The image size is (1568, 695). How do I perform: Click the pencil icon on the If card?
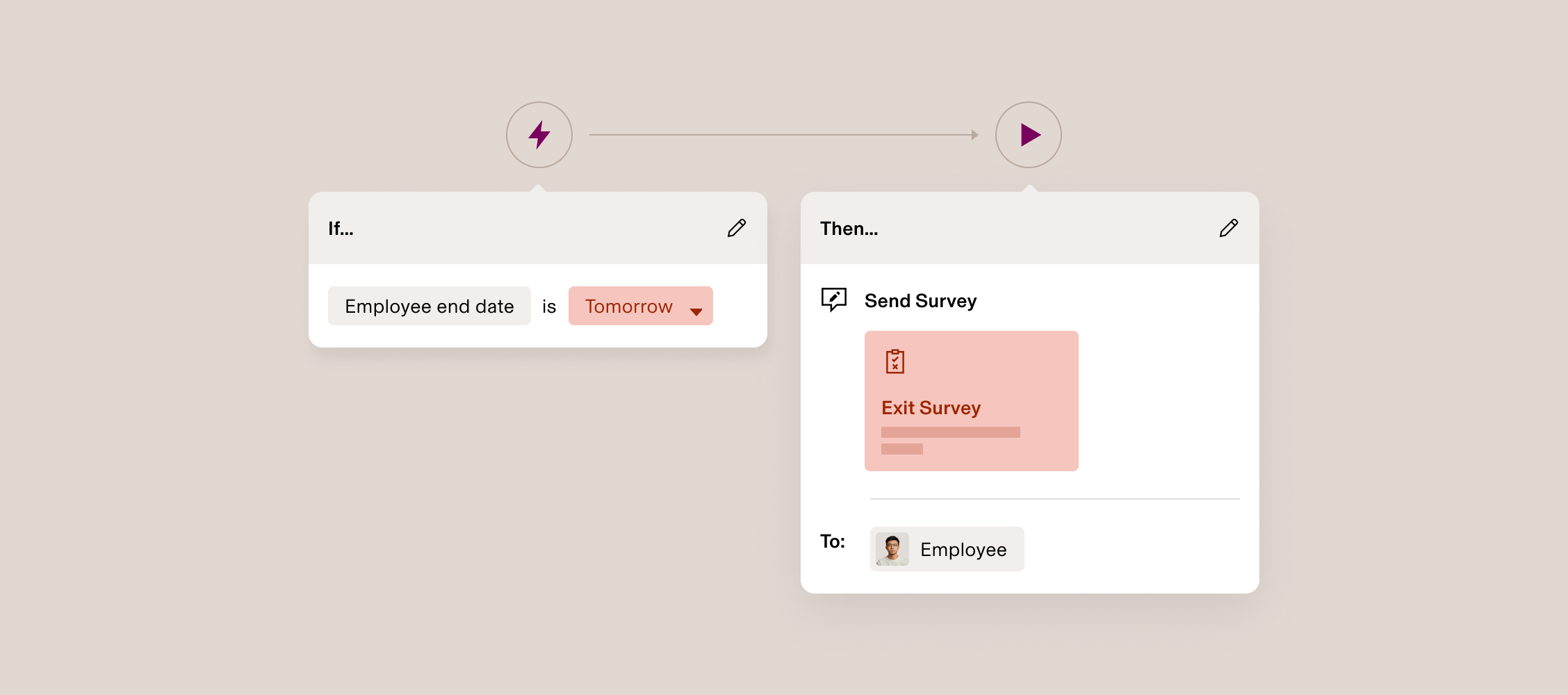pyautogui.click(x=737, y=228)
